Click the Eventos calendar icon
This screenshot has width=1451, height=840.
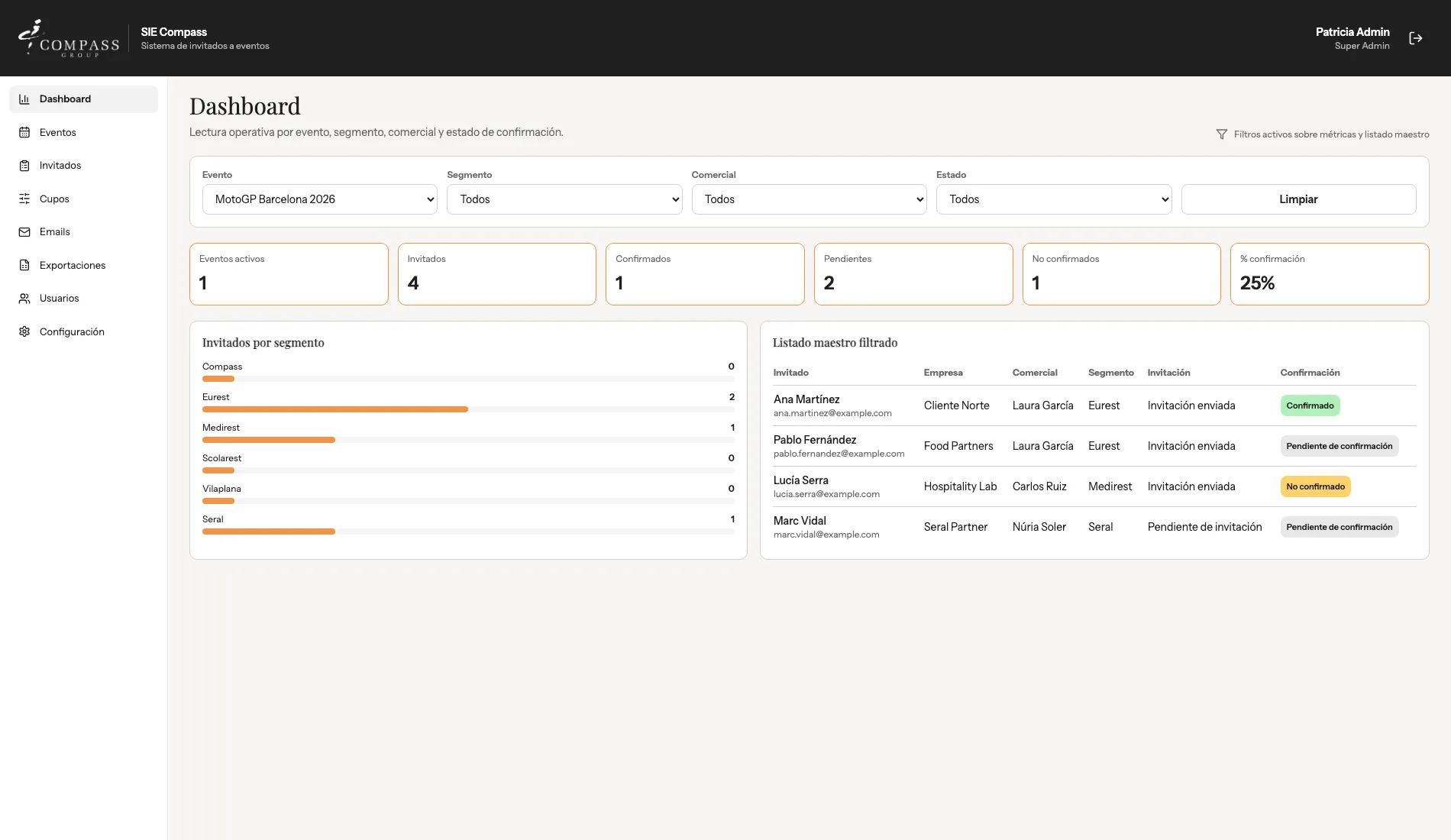(24, 132)
